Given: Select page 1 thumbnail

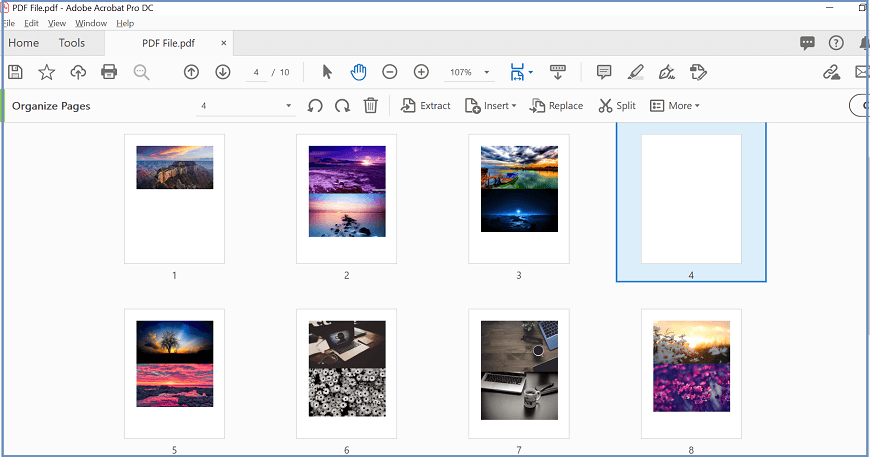Looking at the screenshot, I should click(174, 199).
